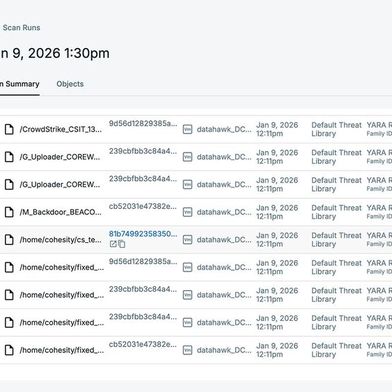The width and height of the screenshot is (392, 392).
Task: Click hash cb52031e47382e in the M_Backdoor row
Action: coord(143,206)
